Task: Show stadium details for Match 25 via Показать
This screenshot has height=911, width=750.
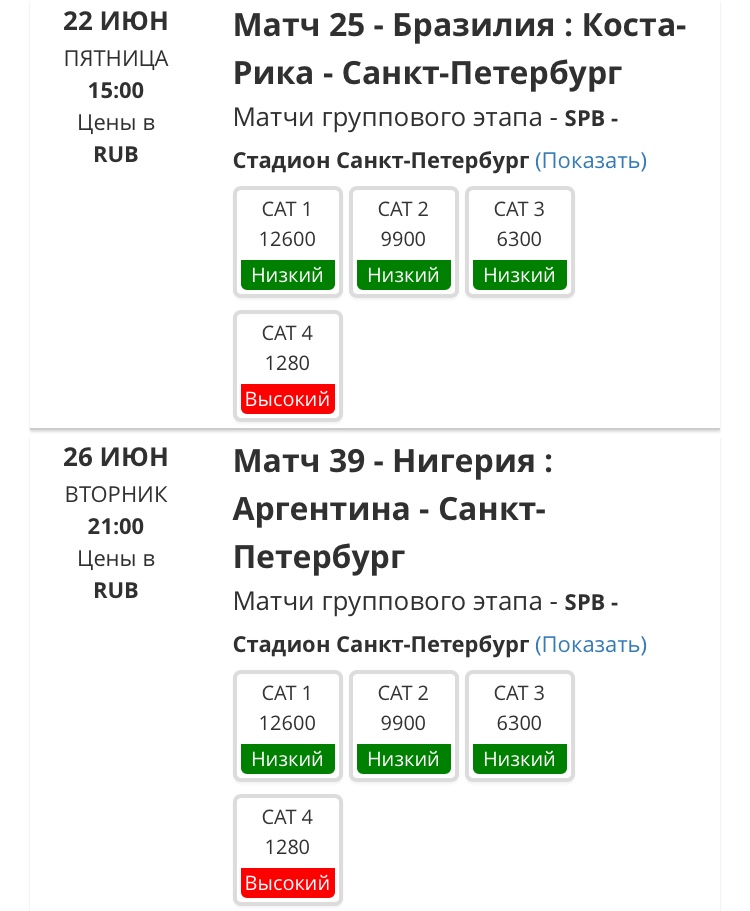Action: point(591,160)
